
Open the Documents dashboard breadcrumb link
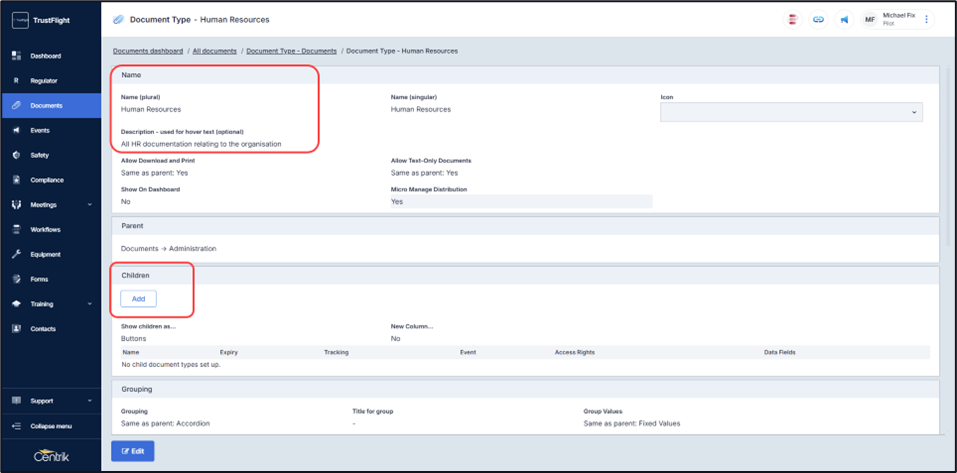click(x=148, y=51)
